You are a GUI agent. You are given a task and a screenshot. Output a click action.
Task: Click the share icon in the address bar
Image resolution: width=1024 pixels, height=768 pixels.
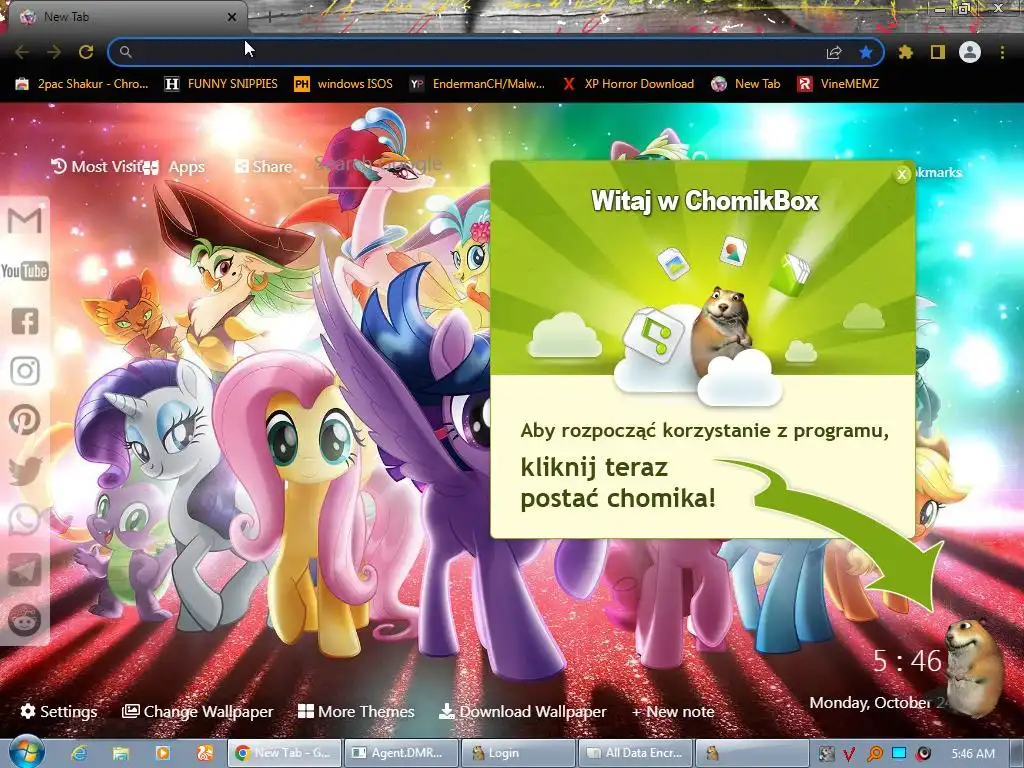click(834, 52)
